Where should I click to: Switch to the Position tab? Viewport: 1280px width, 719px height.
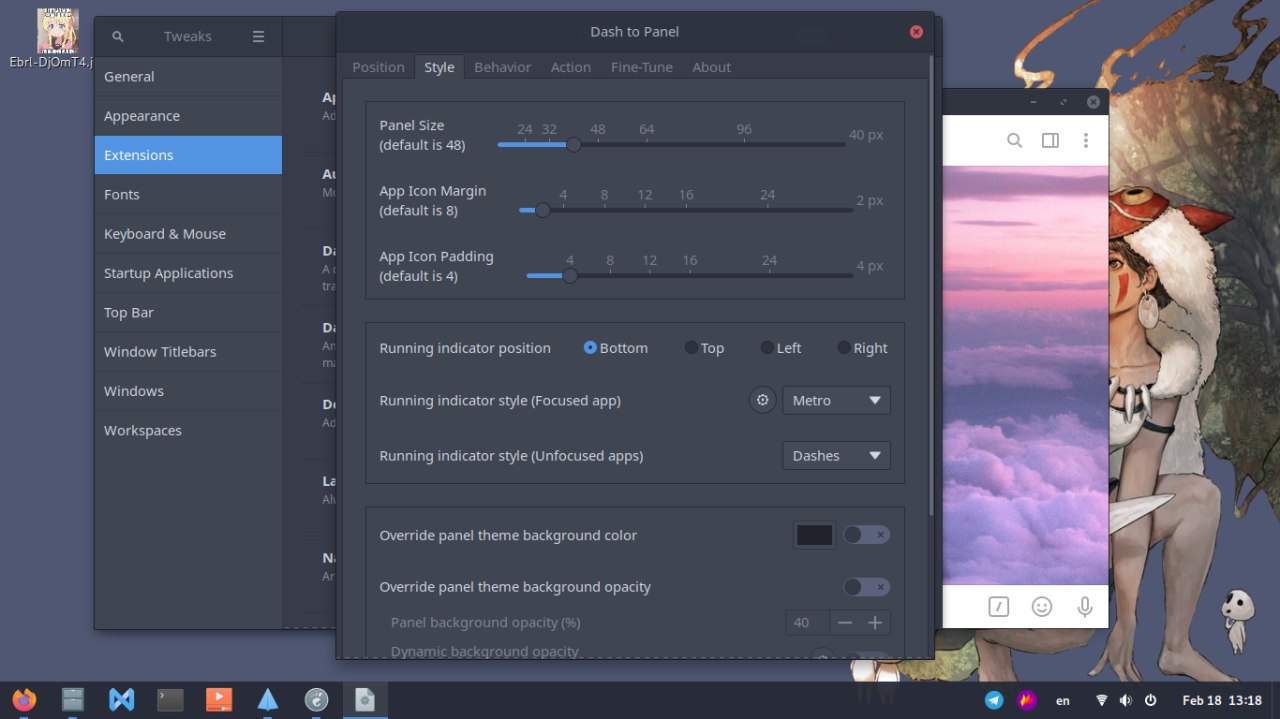(378, 67)
